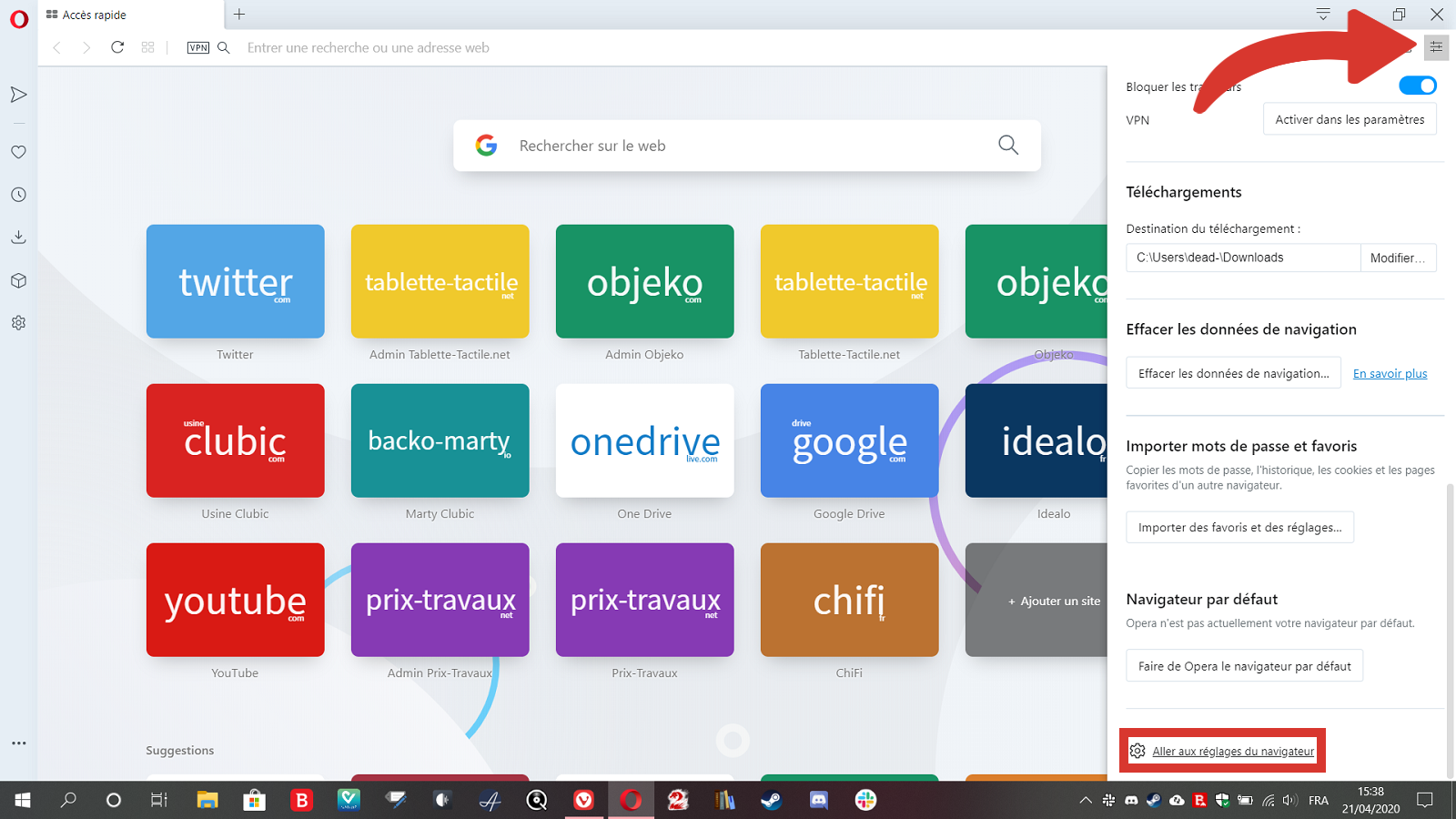Open the tab list dropdown in titlebar
Viewport: 1456px width, 819px height.
(1323, 15)
